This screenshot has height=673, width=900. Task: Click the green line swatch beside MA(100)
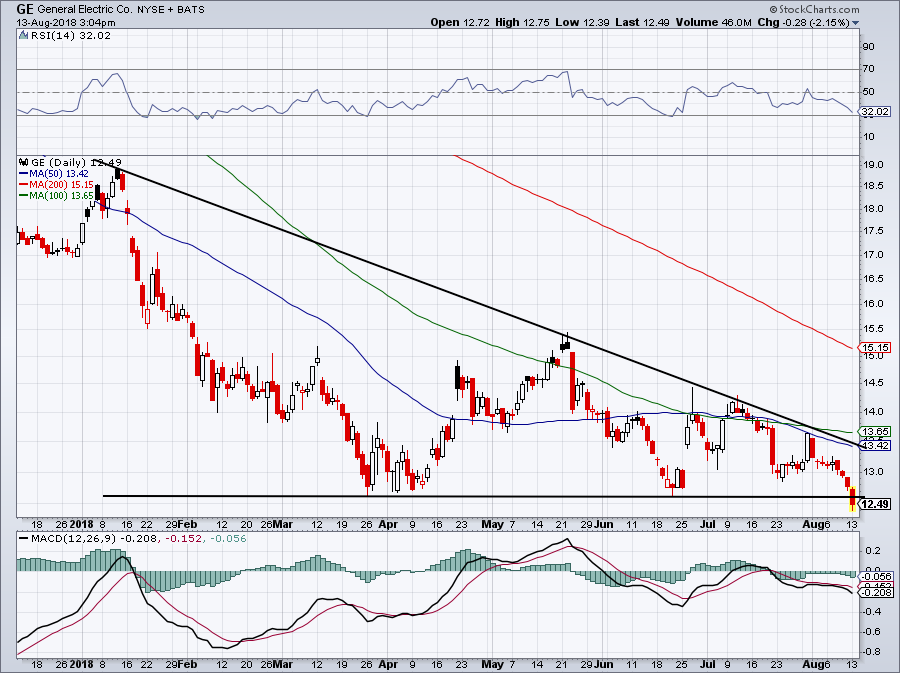click(24, 196)
